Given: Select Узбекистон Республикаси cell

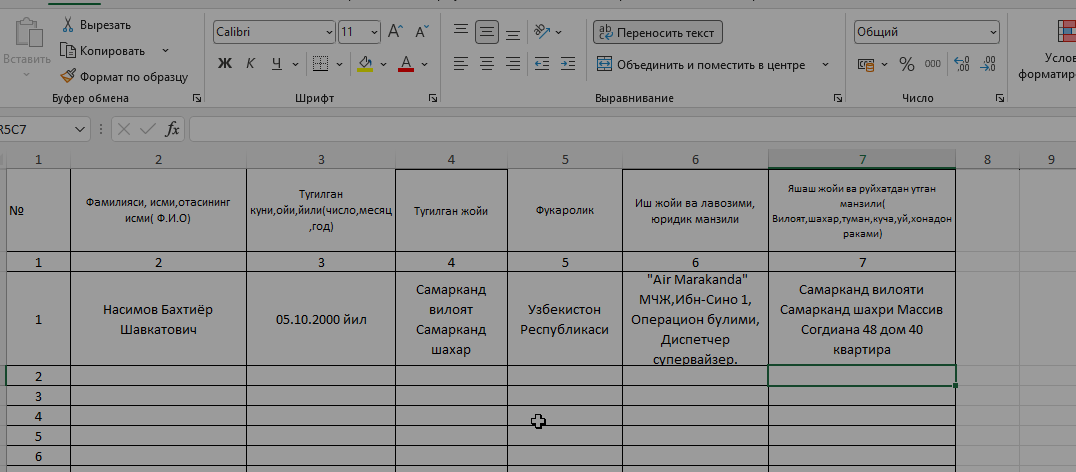Looking at the screenshot, I should pyautogui.click(x=565, y=319).
